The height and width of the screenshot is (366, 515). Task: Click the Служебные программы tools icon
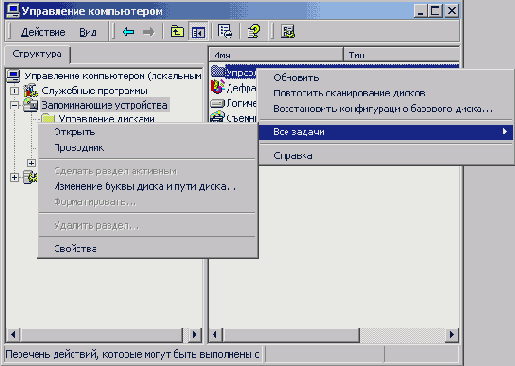30,90
